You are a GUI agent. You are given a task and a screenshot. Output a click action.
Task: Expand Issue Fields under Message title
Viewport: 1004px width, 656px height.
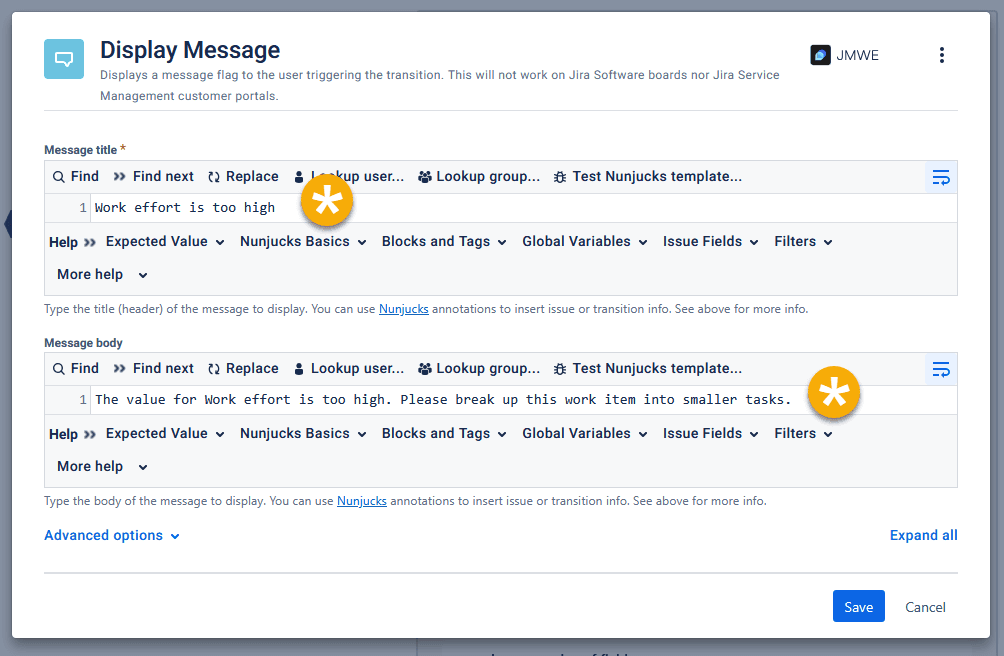click(711, 242)
